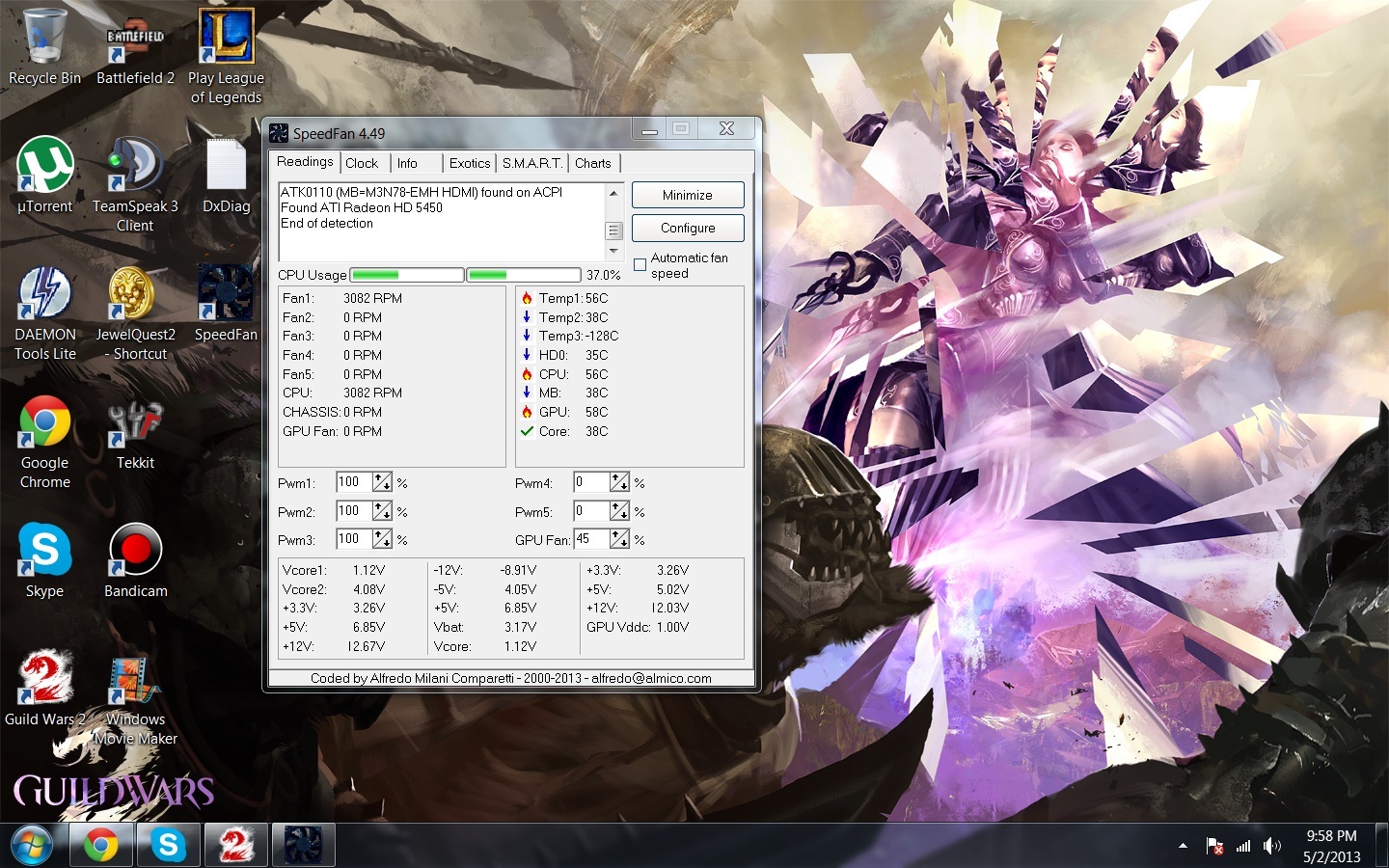
Task: Click the SpeedFan title bar icon
Action: pyautogui.click(x=279, y=133)
